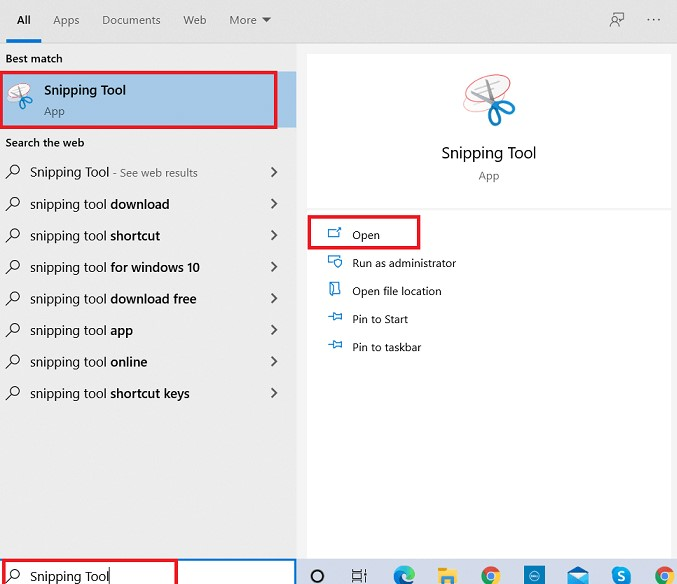The height and width of the screenshot is (584, 677).
Task: Expand 'snipping tool shortcut keys' chevron
Action: (x=274, y=393)
